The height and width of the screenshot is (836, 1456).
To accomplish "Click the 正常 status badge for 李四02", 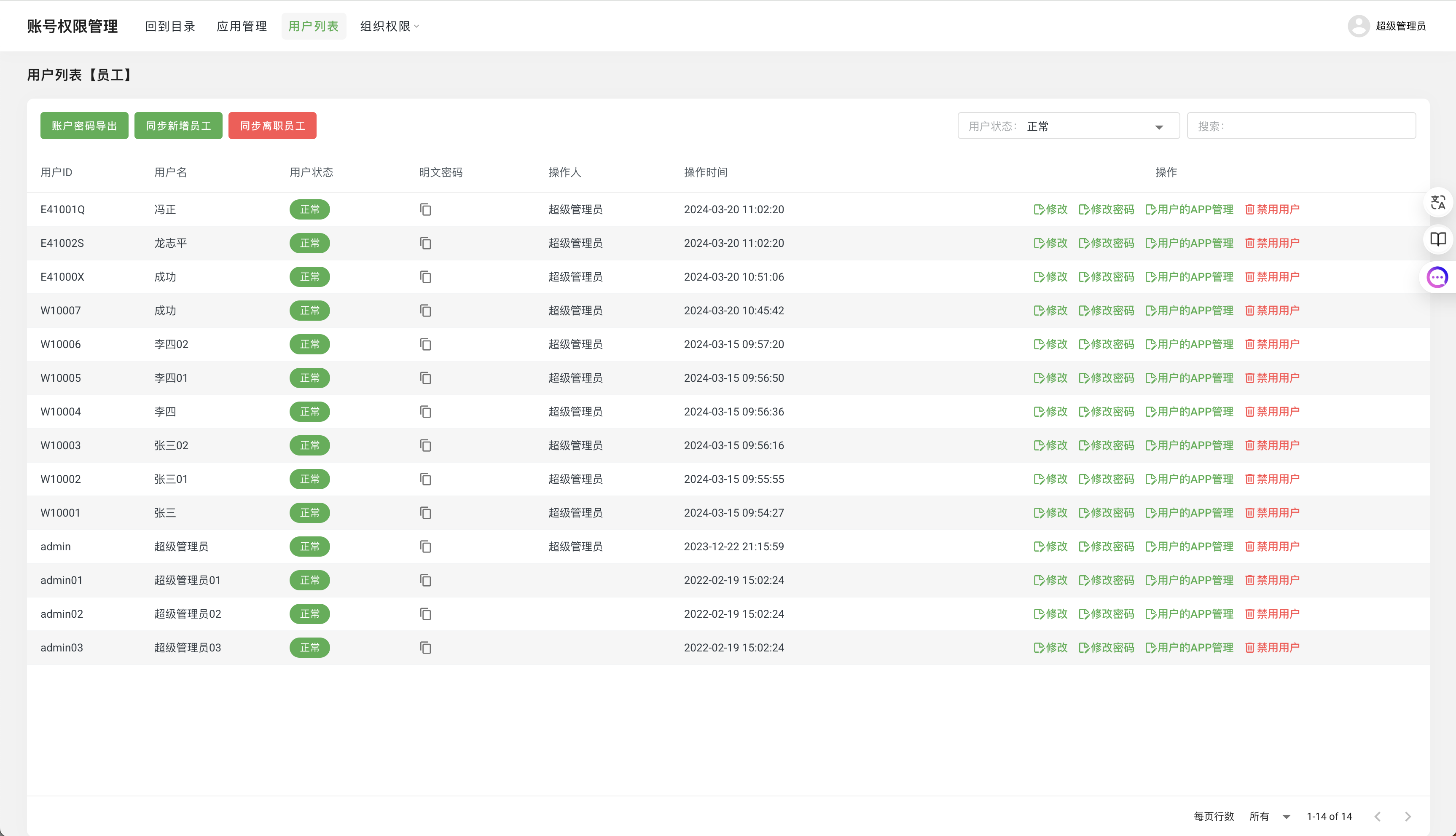I will pos(309,345).
